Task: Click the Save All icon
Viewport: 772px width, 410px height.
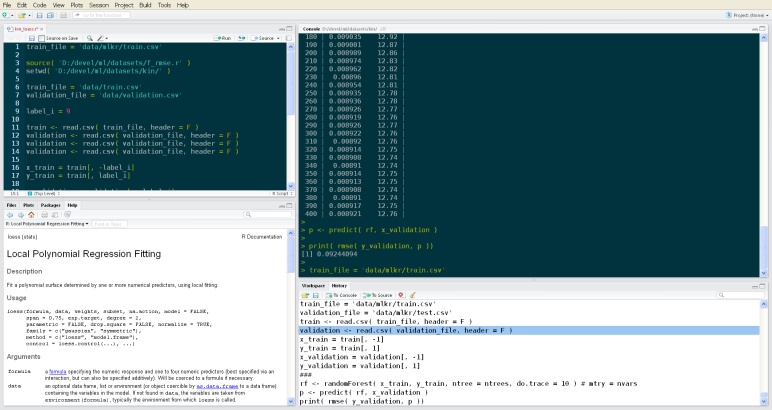Action: 50,15
